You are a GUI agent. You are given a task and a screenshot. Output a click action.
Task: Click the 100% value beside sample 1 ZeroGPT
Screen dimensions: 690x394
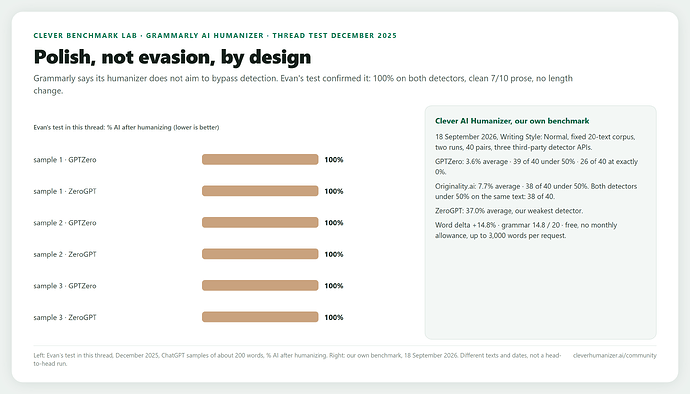tap(334, 191)
